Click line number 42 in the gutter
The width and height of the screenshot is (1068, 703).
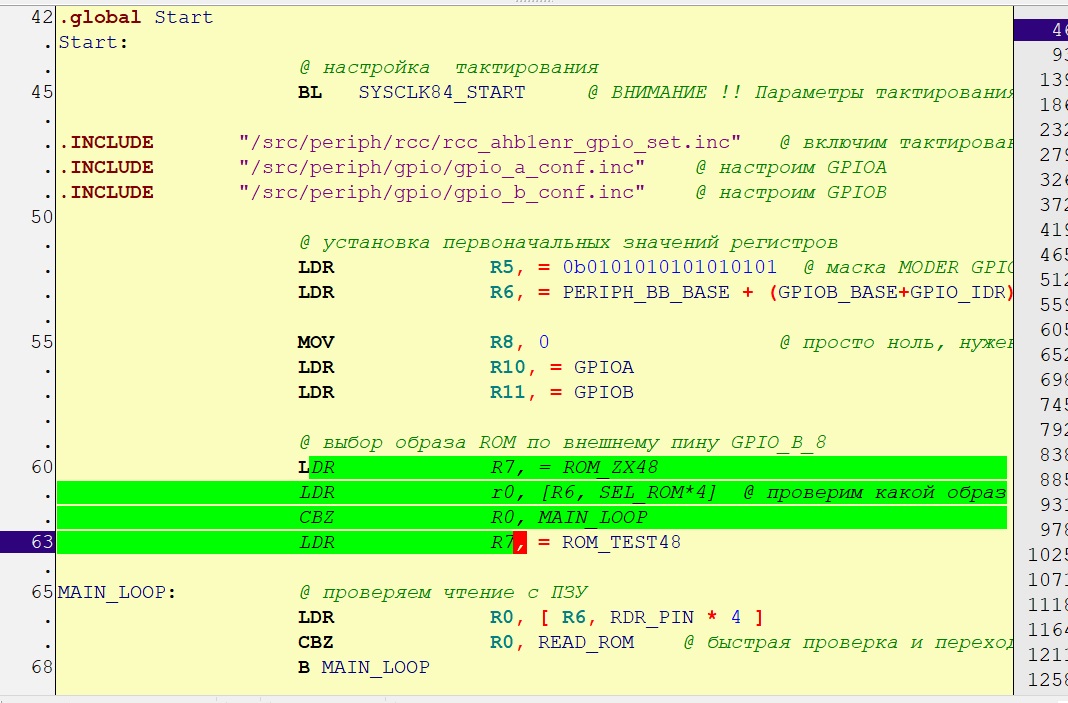[41, 17]
